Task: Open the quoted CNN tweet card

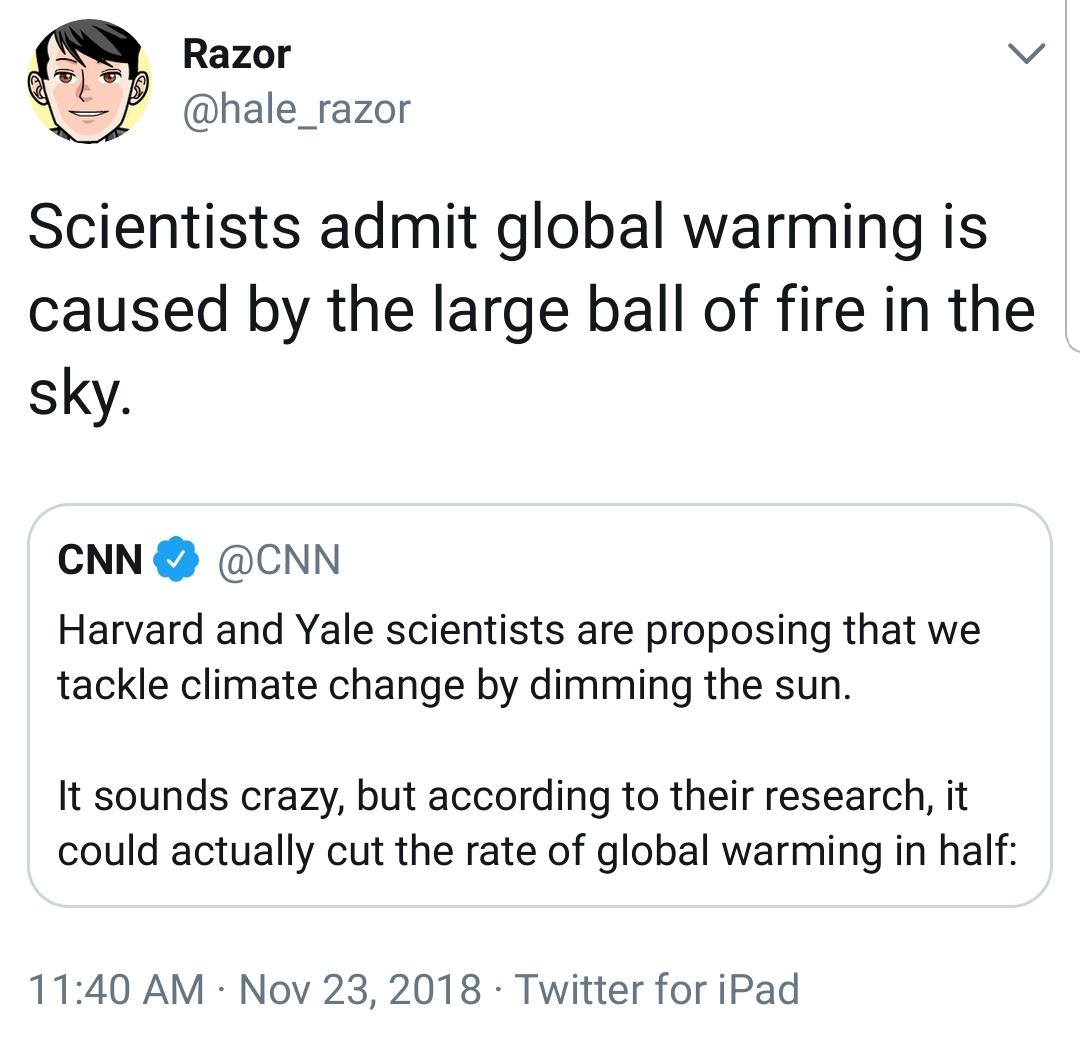Action: click(540, 705)
